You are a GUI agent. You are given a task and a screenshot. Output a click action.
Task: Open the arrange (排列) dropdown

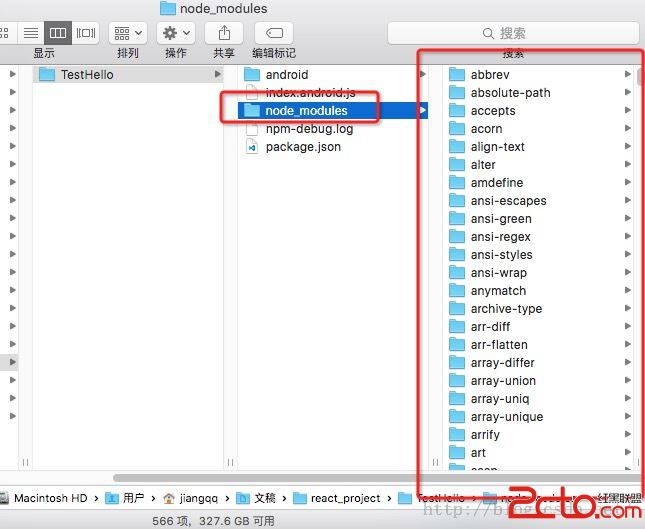[x=128, y=33]
